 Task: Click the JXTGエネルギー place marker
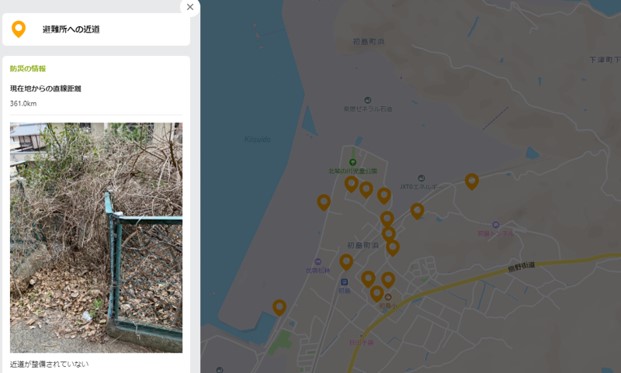[x=421, y=179]
